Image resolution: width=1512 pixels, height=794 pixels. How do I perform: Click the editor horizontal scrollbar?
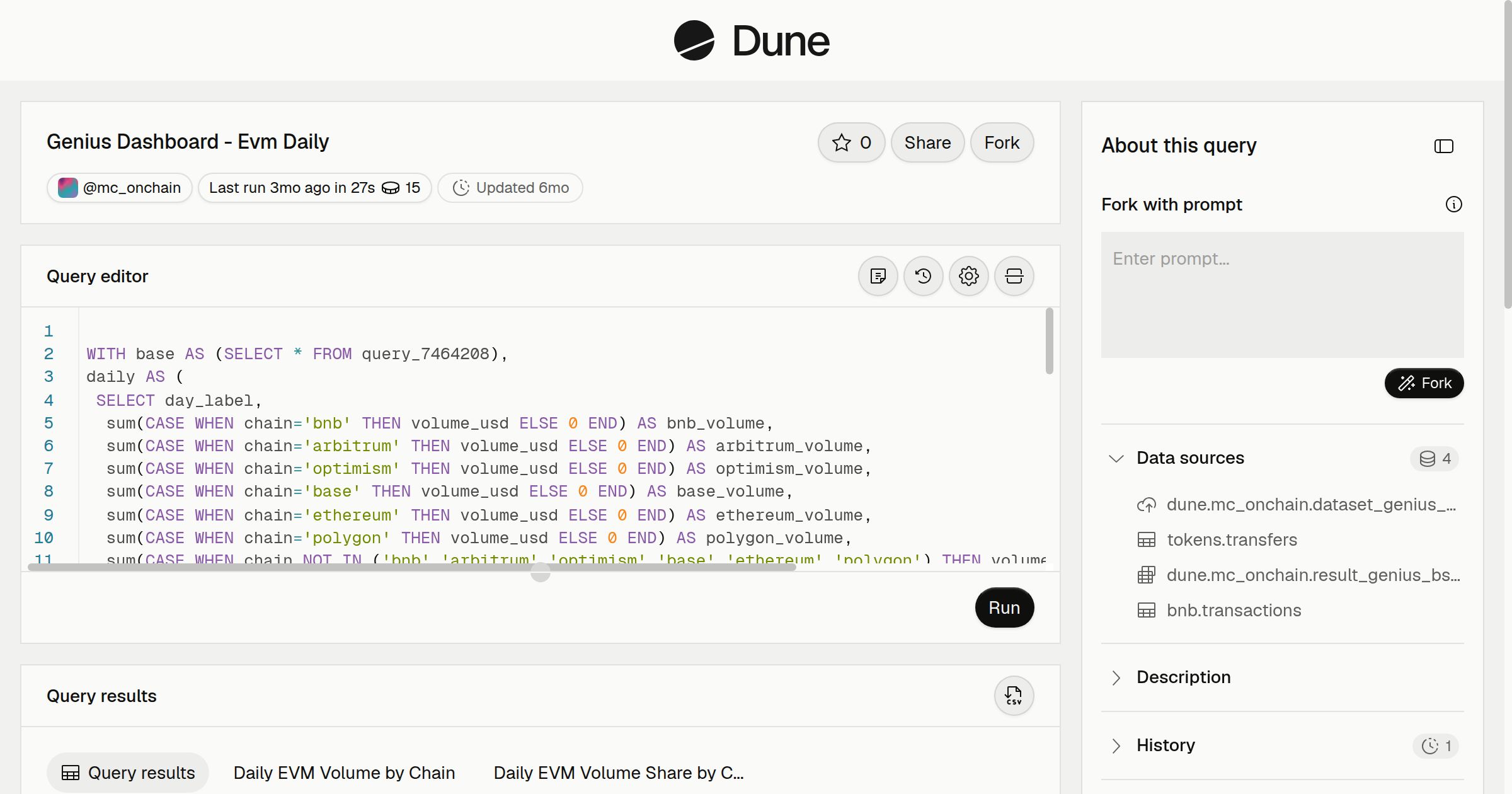click(x=412, y=567)
